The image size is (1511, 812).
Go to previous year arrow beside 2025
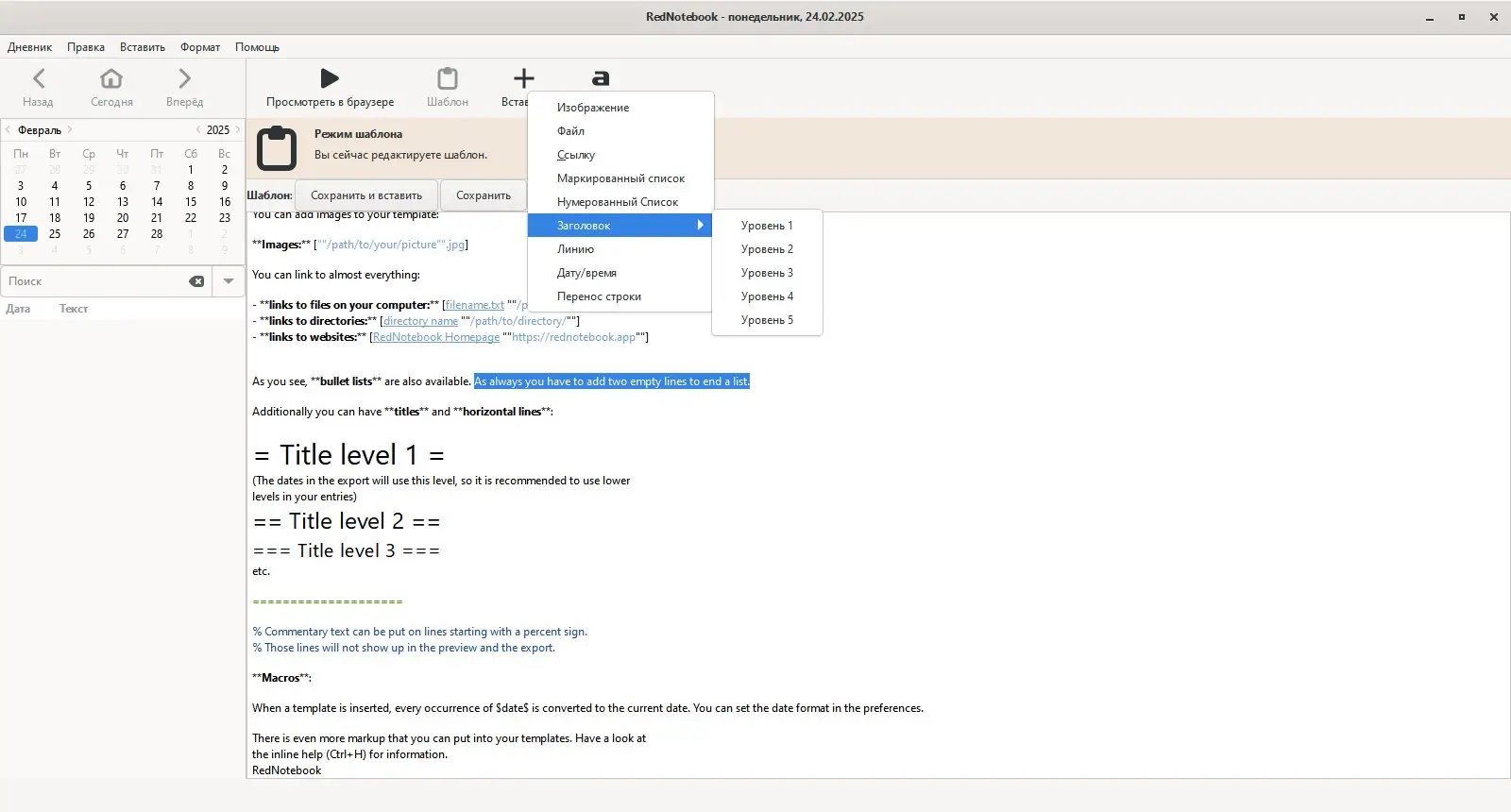(198, 130)
